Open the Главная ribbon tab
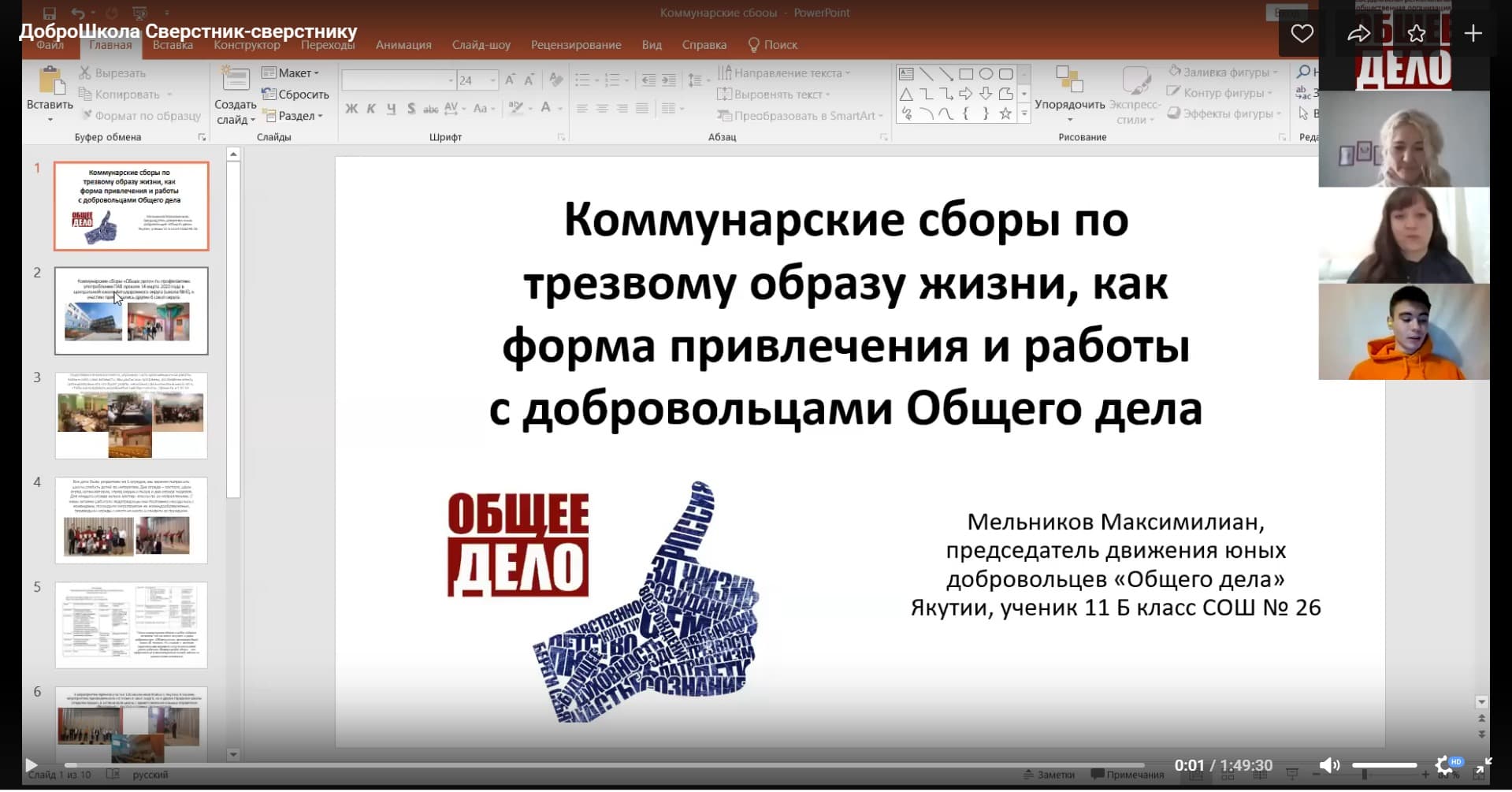The image size is (1512, 792). click(110, 45)
